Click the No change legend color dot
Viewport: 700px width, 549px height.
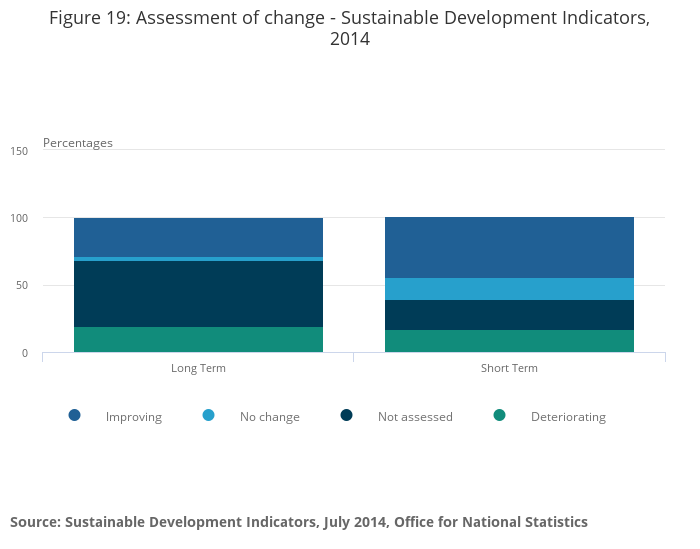click(x=208, y=415)
